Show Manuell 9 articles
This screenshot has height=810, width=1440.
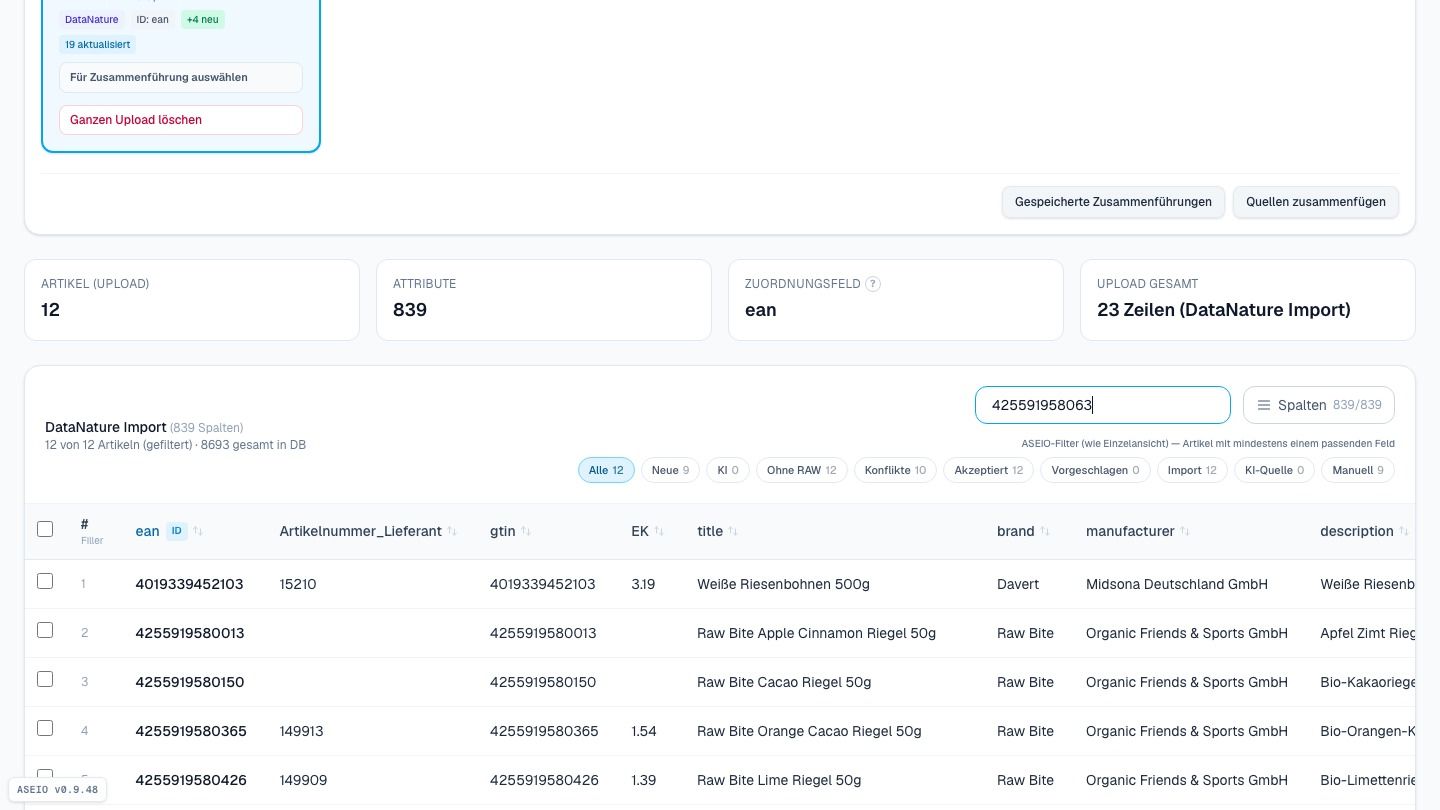coord(1358,470)
